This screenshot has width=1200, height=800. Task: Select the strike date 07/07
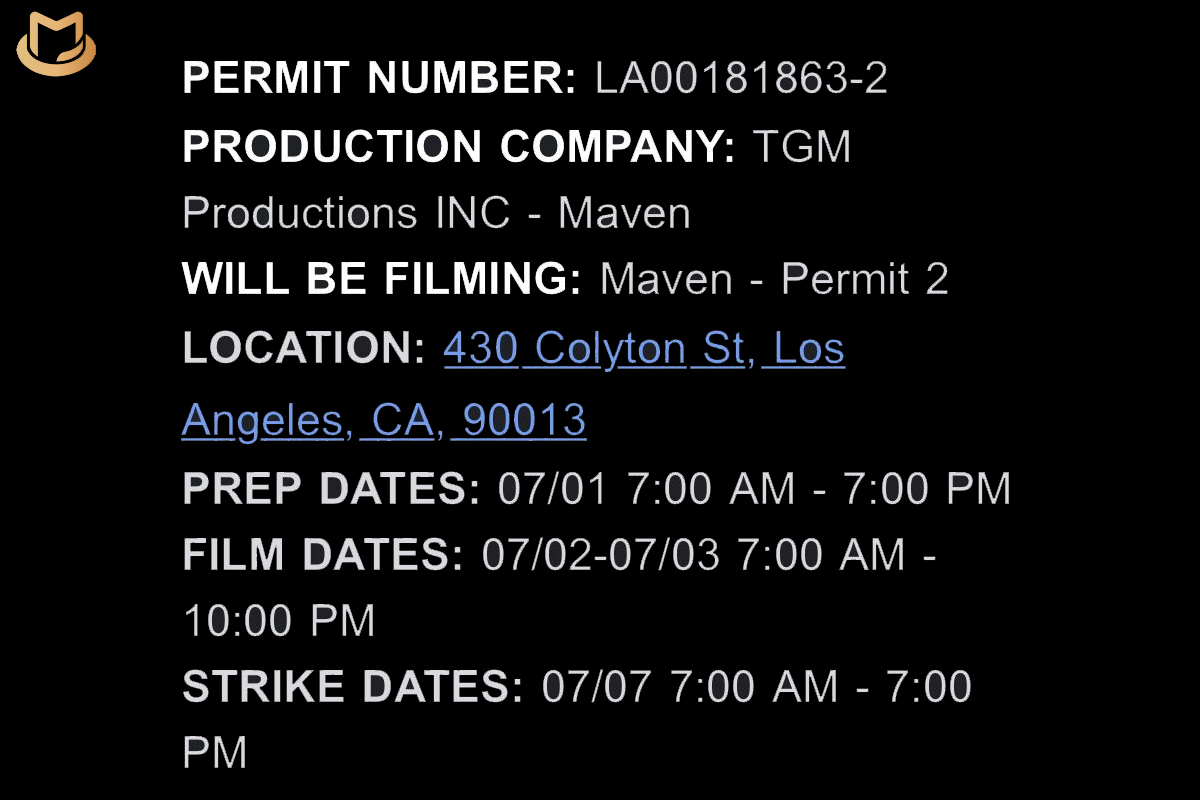point(597,687)
